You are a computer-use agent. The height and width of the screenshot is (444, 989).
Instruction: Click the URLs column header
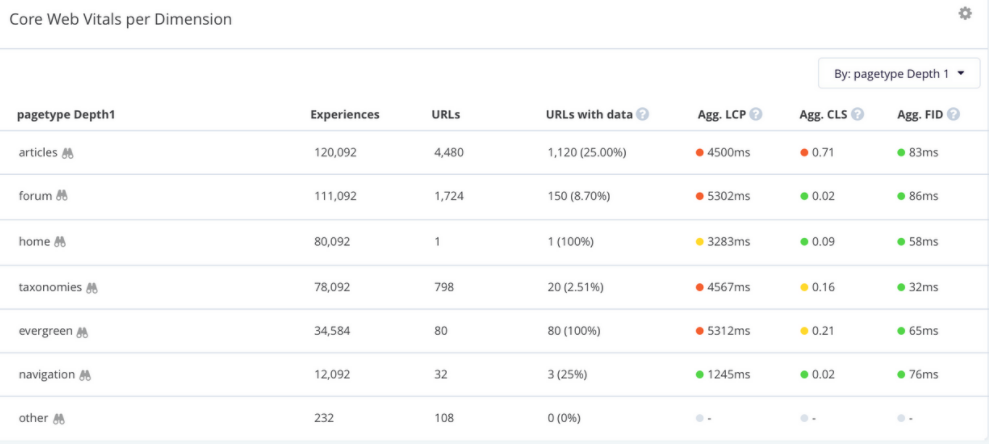tap(445, 115)
